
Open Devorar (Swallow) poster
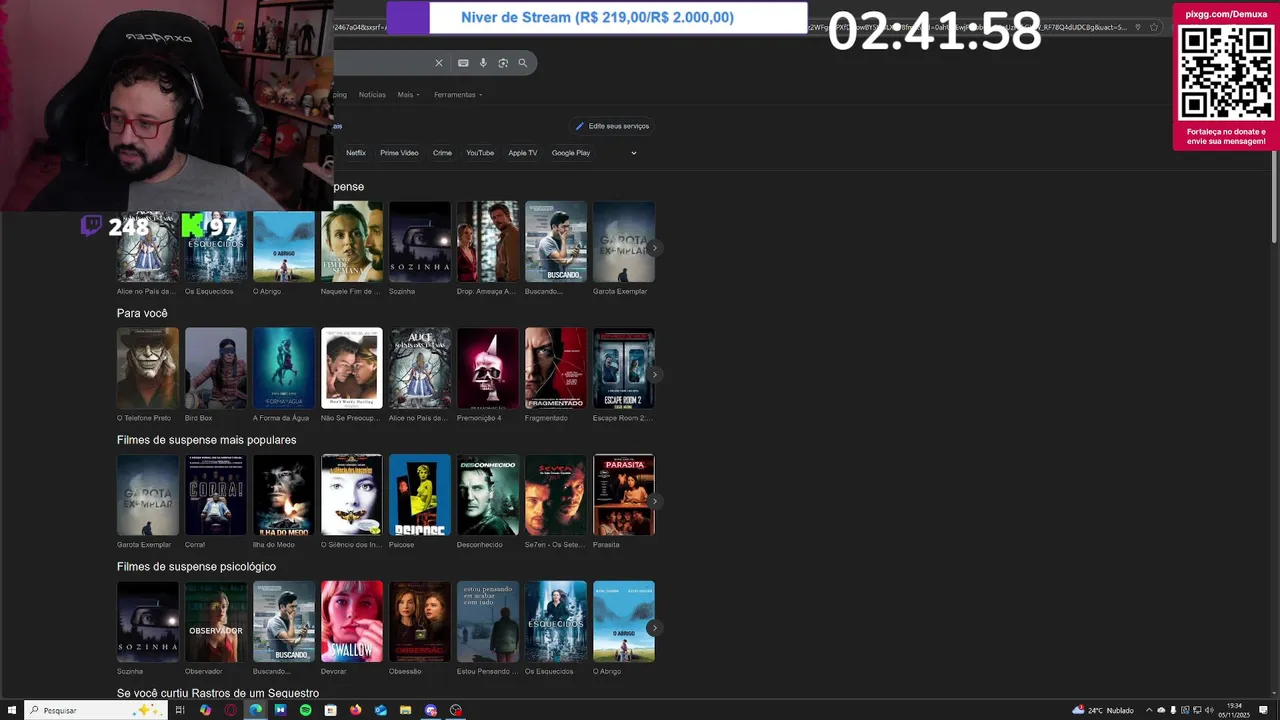point(352,622)
